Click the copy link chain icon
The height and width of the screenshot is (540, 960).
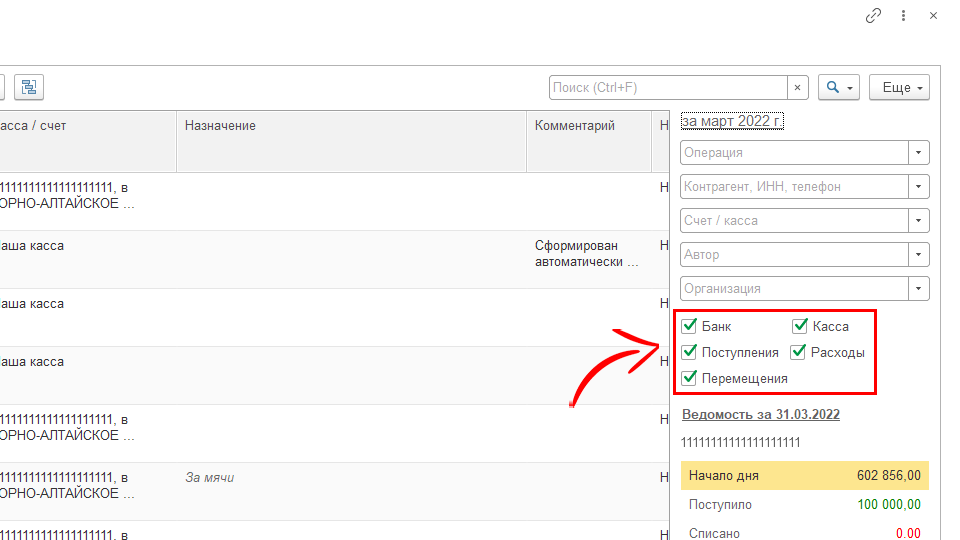click(873, 16)
